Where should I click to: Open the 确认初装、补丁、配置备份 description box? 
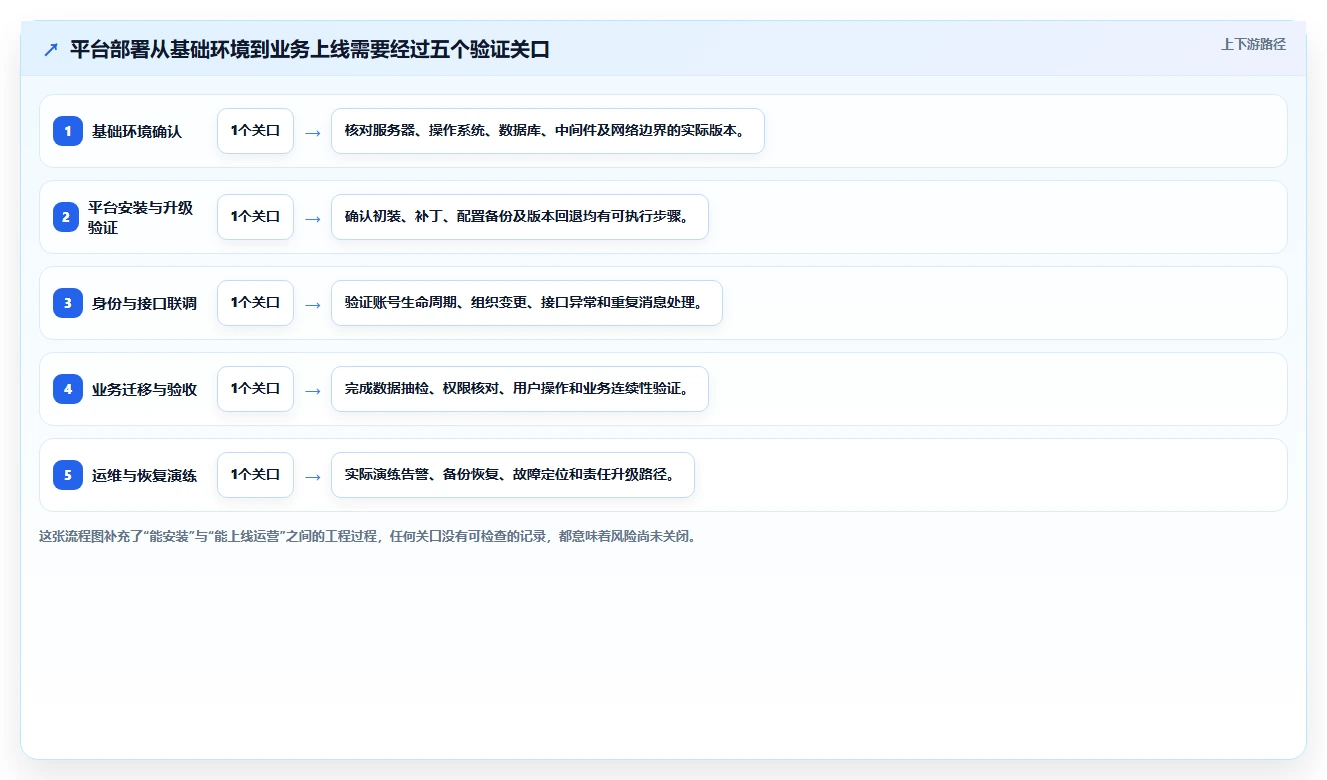(520, 217)
